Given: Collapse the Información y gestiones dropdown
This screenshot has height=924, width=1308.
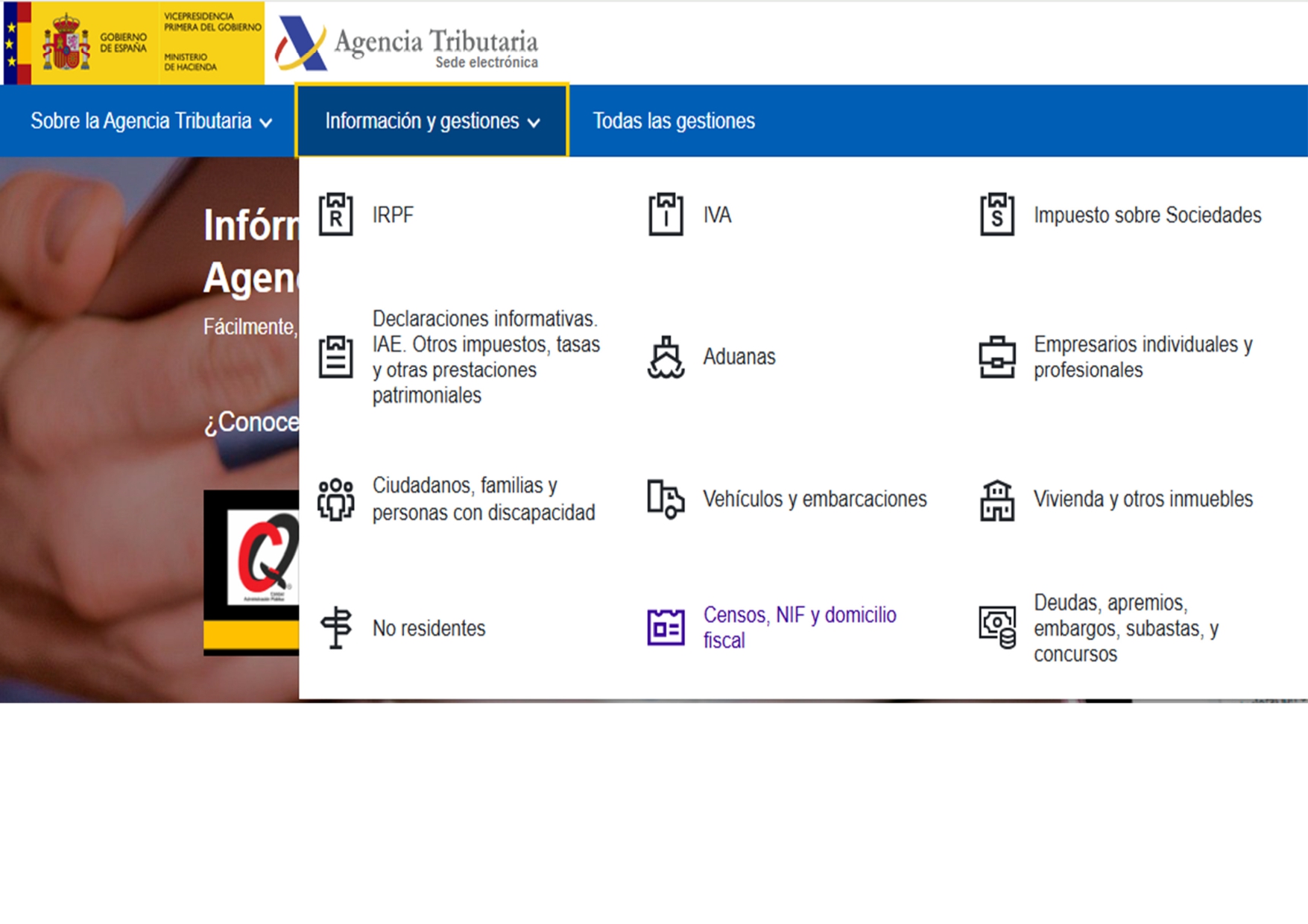Looking at the screenshot, I should pos(432,121).
